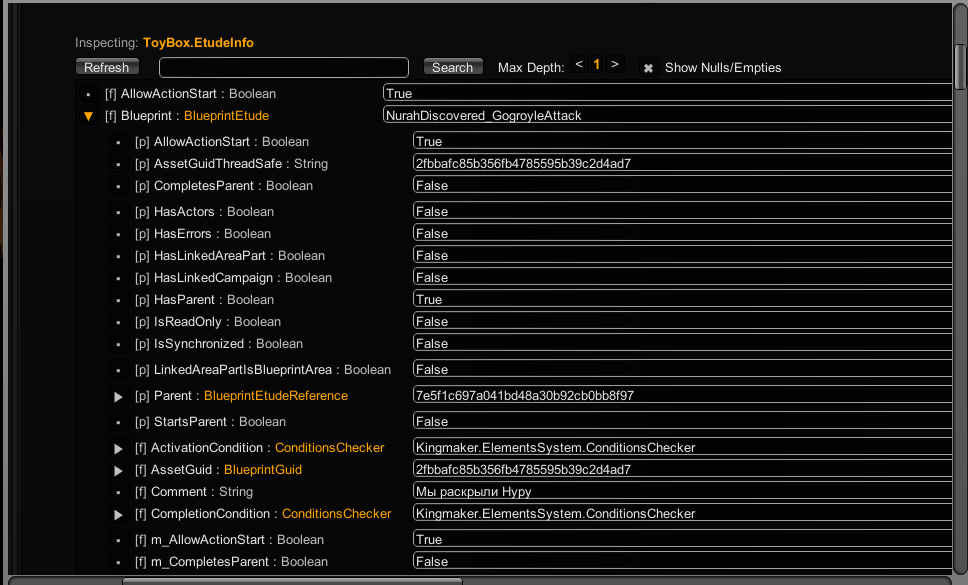Expand the Parent : BlueprintEtudeReference node
Image resolution: width=968 pixels, height=585 pixels.
coord(118,397)
